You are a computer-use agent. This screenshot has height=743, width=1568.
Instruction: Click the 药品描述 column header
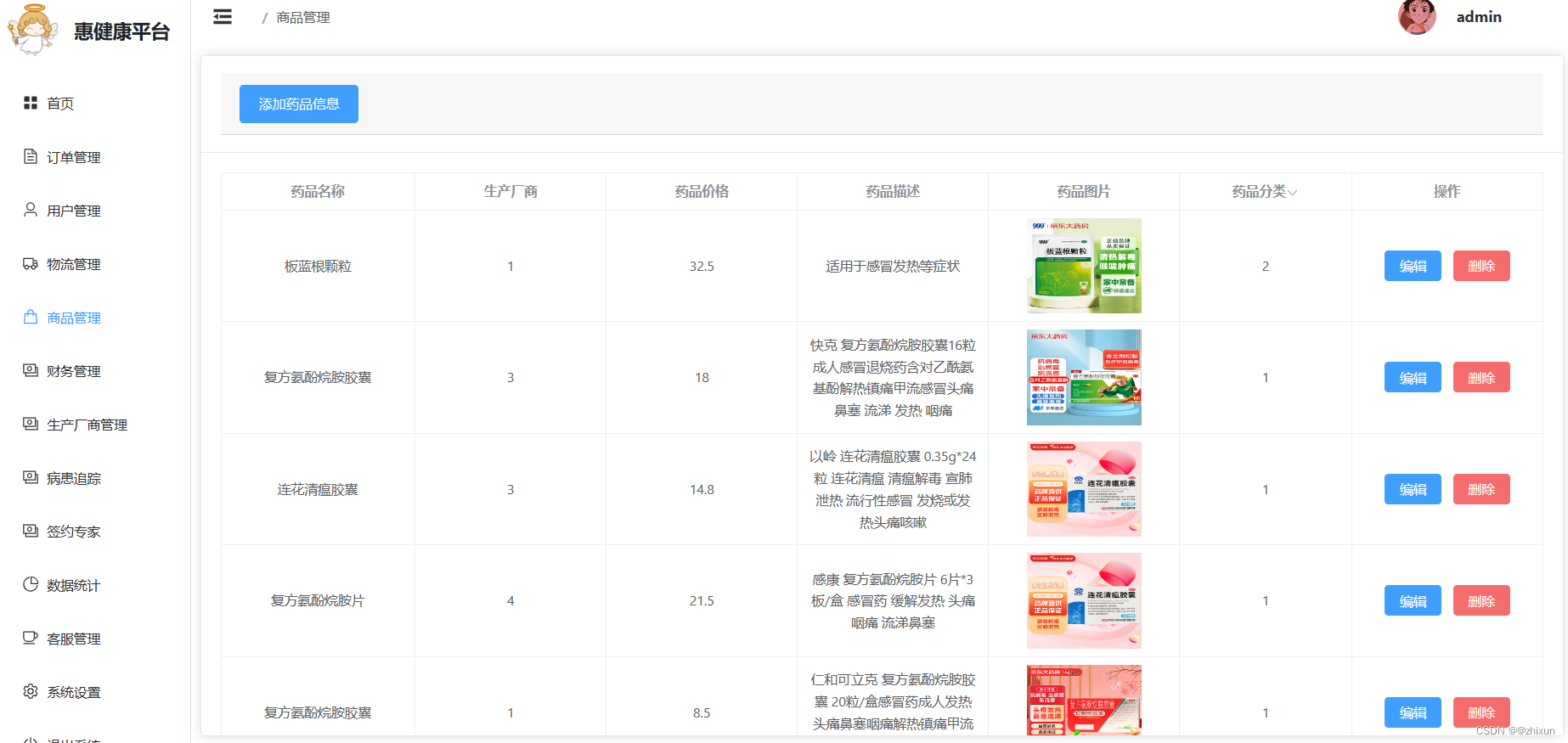(x=893, y=191)
